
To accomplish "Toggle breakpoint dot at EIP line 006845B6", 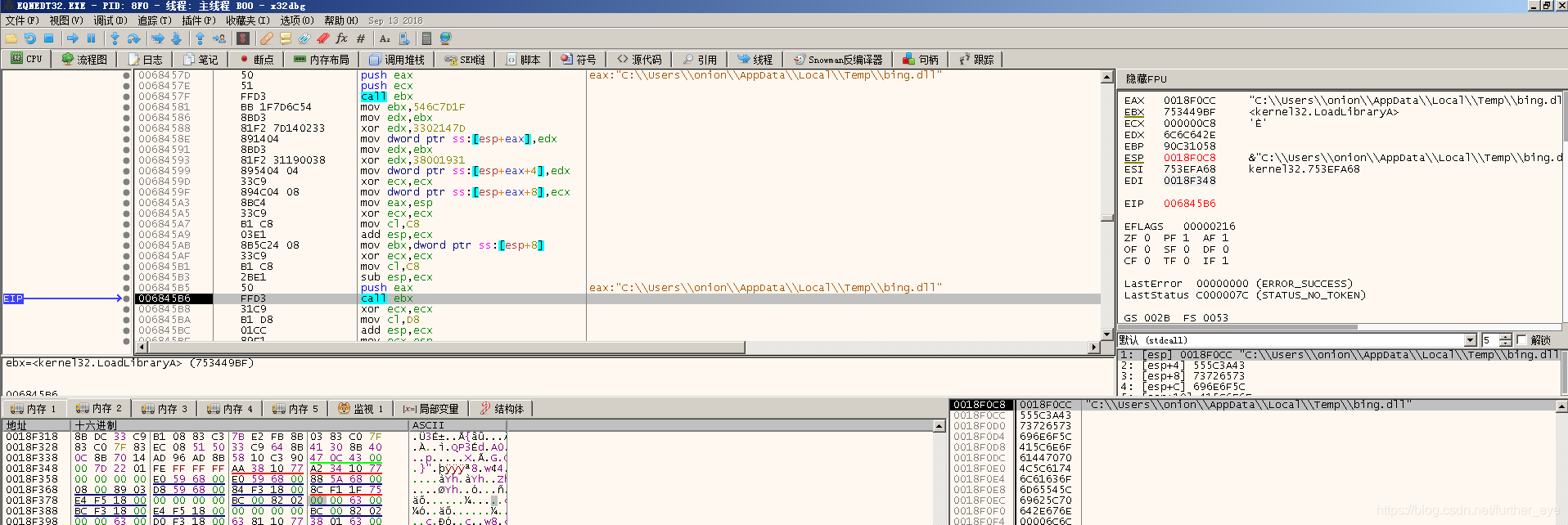I will coord(127,298).
